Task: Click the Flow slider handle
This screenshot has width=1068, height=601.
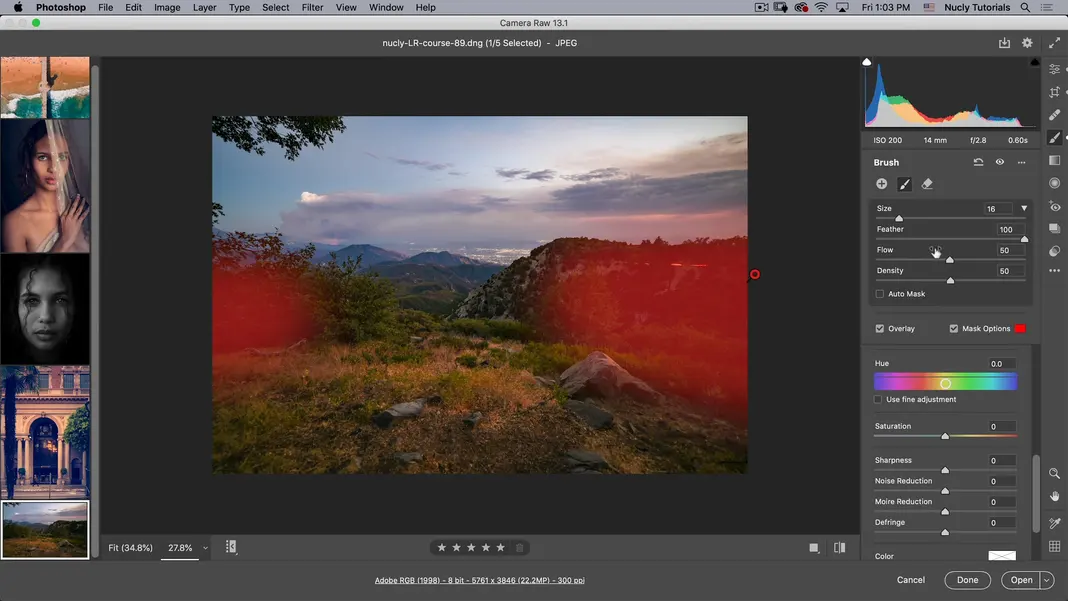Action: (949, 260)
